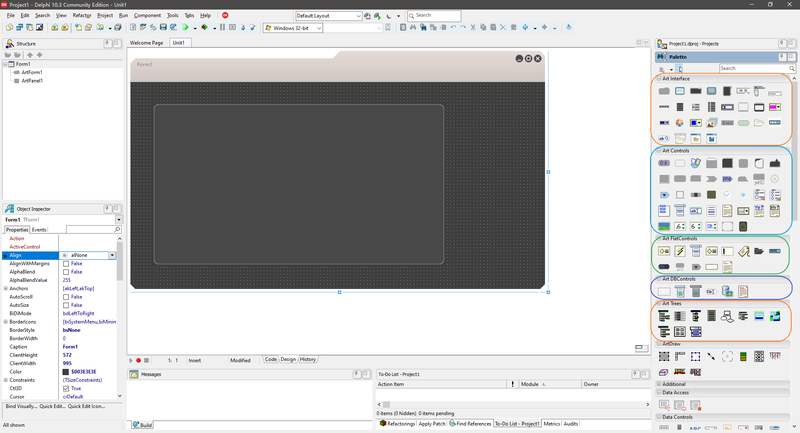
Task: Click the Pause icon in debug toolbar
Action: pyautogui.click(x=222, y=27)
